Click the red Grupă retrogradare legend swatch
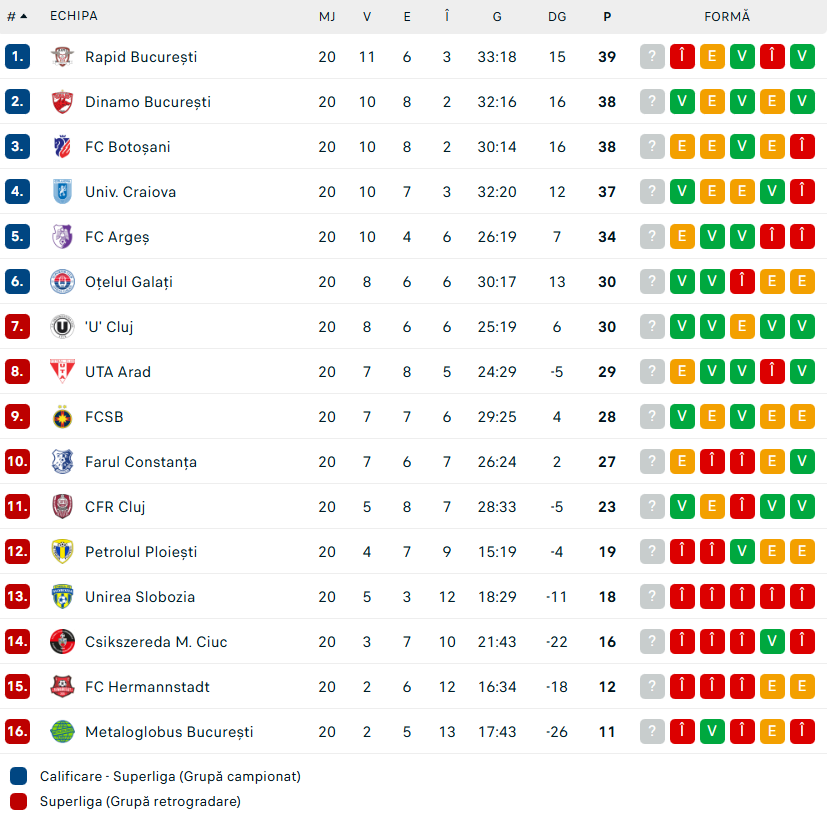The height and width of the screenshot is (824, 829). [19, 801]
